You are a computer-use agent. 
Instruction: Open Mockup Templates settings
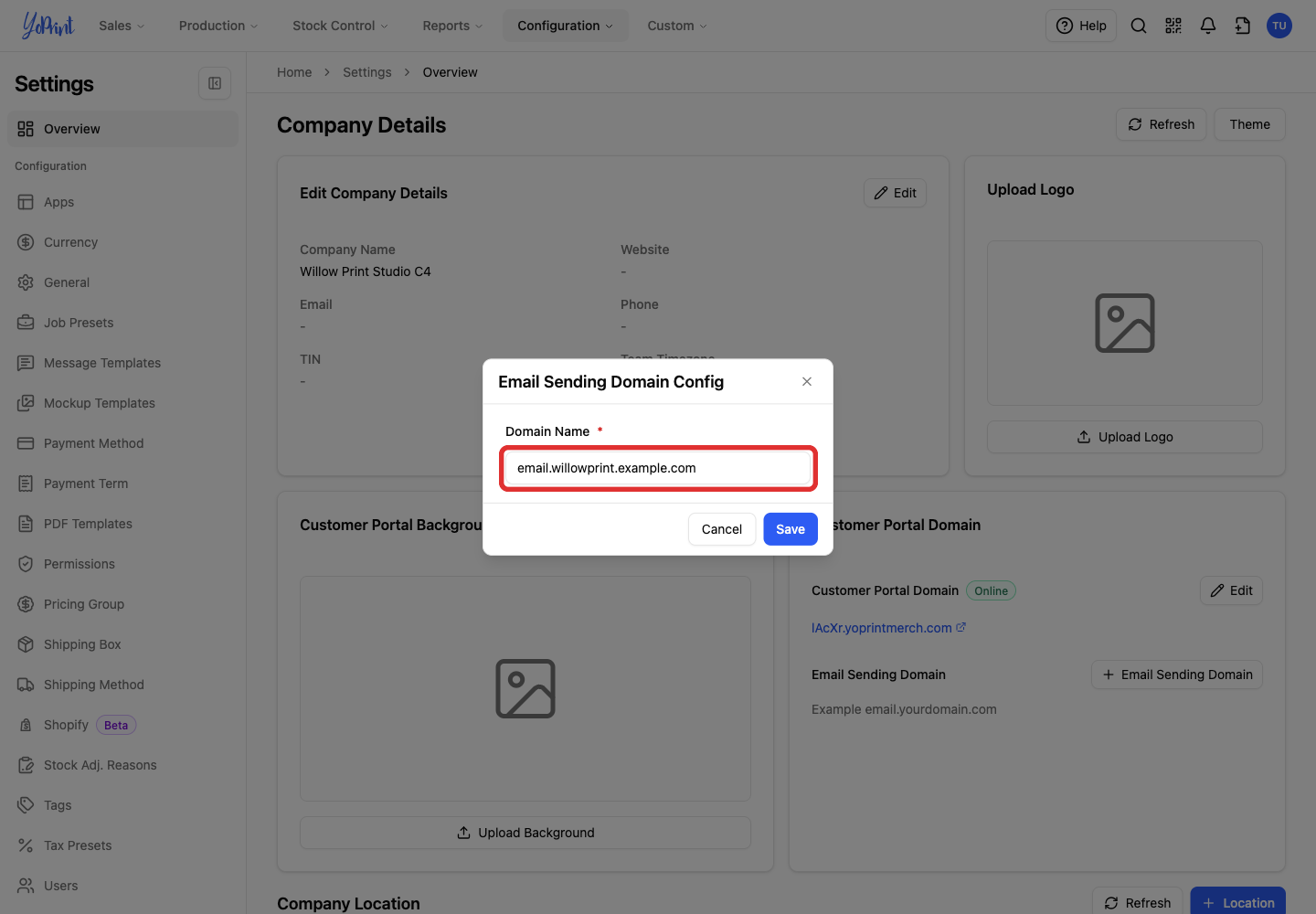(122, 403)
